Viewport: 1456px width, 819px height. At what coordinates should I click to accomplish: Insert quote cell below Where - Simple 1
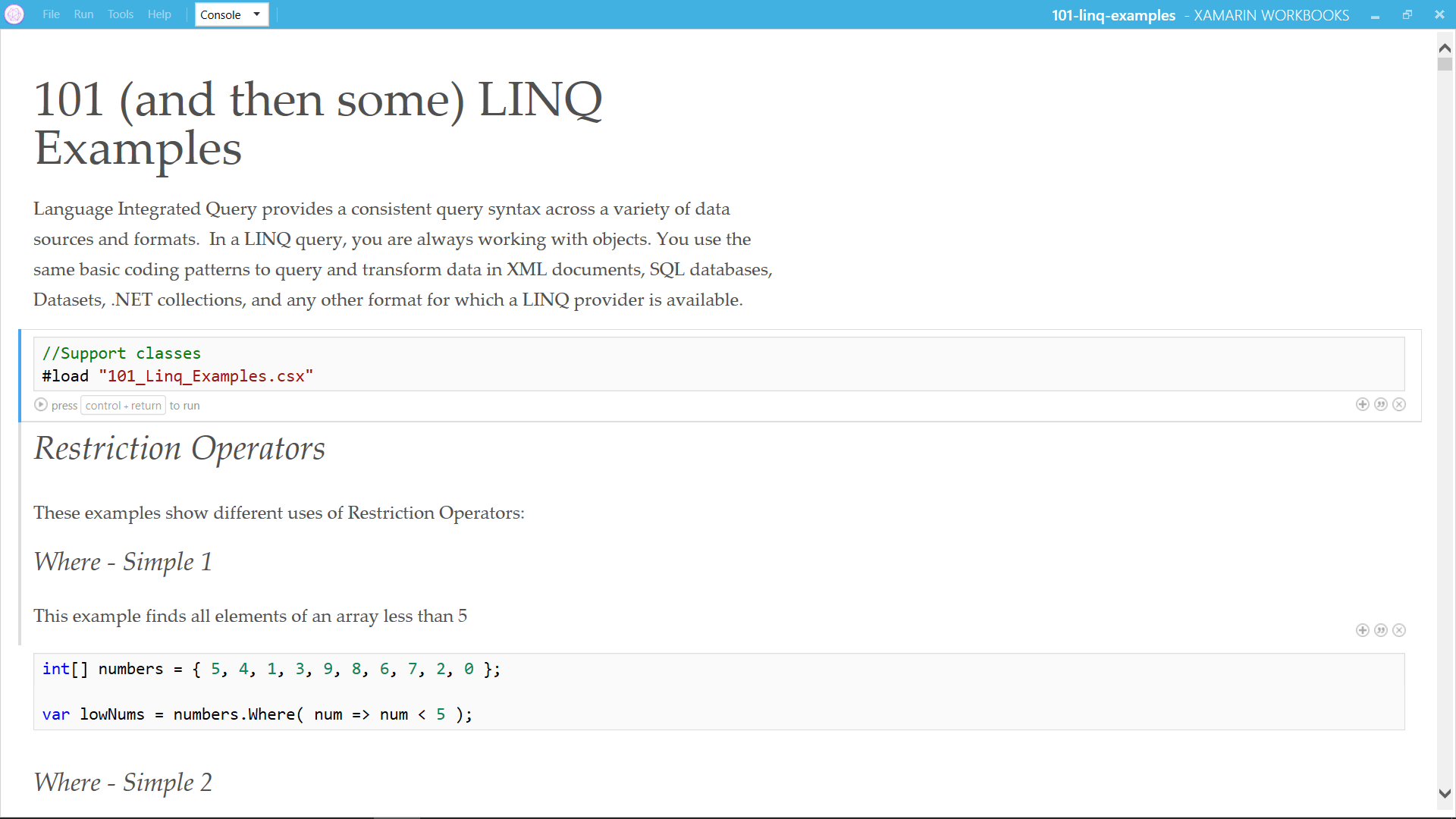coord(1381,630)
